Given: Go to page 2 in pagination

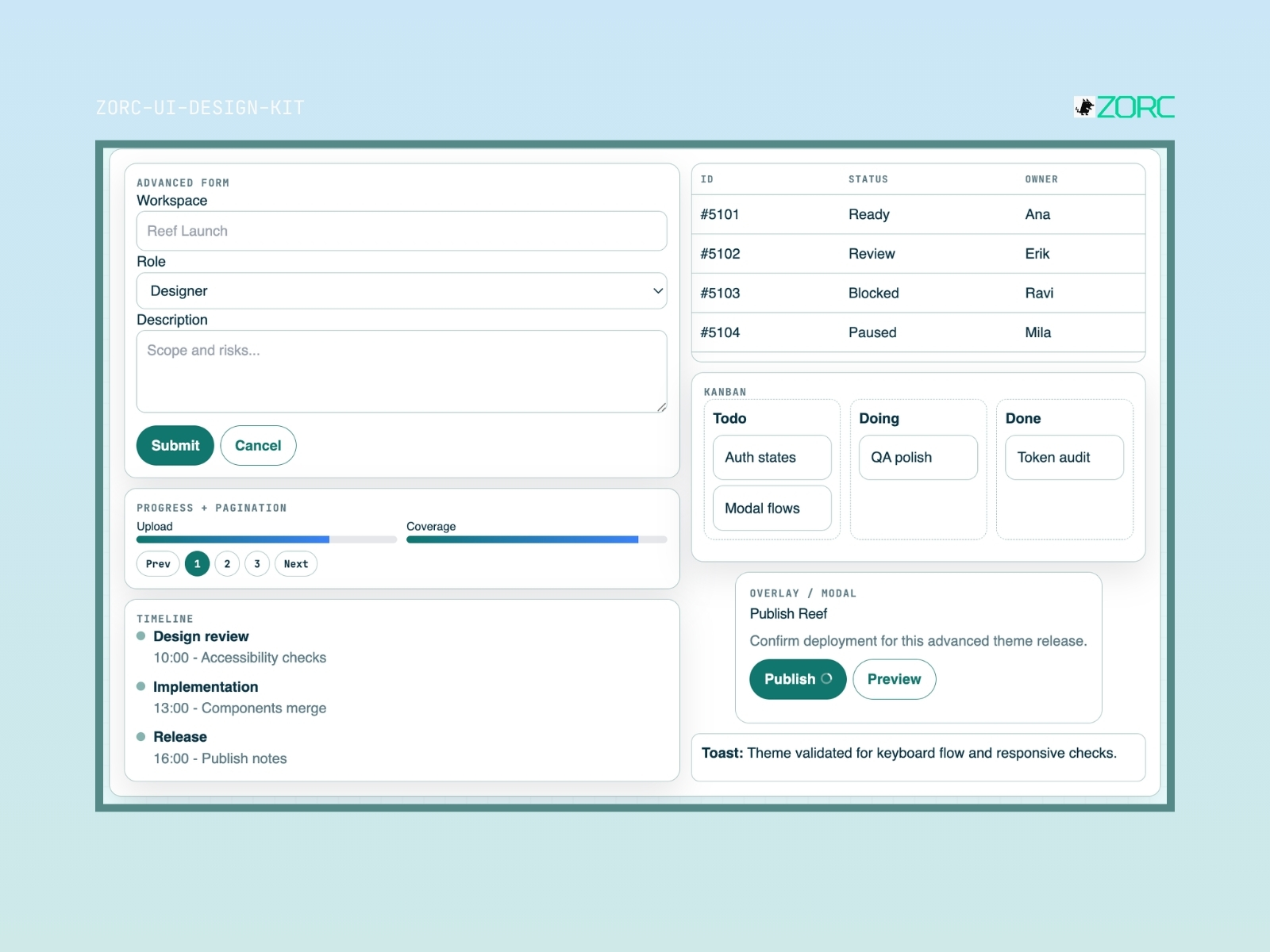Looking at the screenshot, I should point(227,564).
